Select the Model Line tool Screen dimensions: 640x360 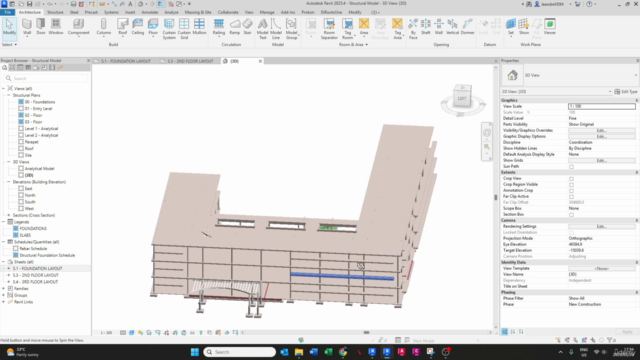coord(276,29)
